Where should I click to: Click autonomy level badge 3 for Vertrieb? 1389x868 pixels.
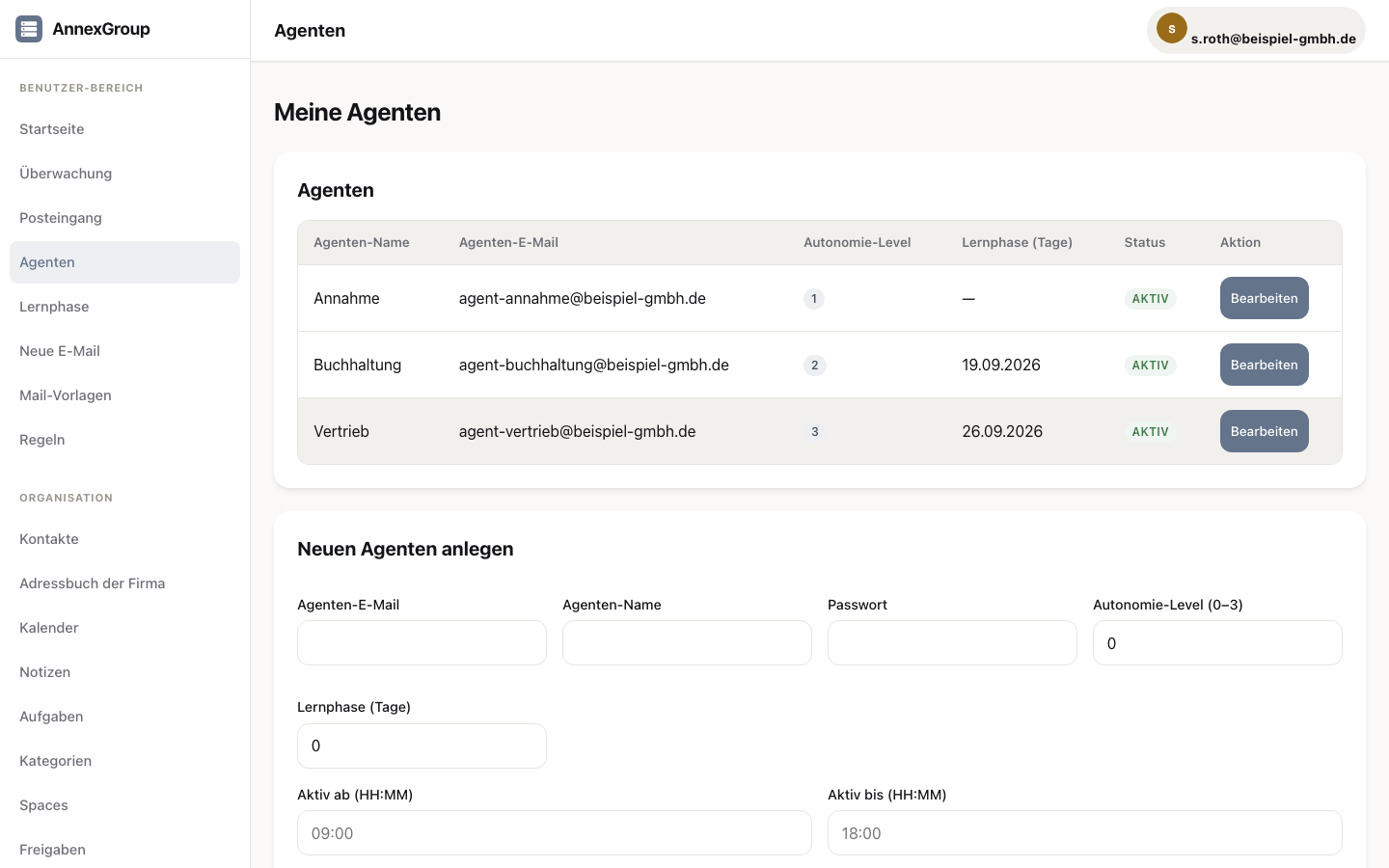click(815, 431)
